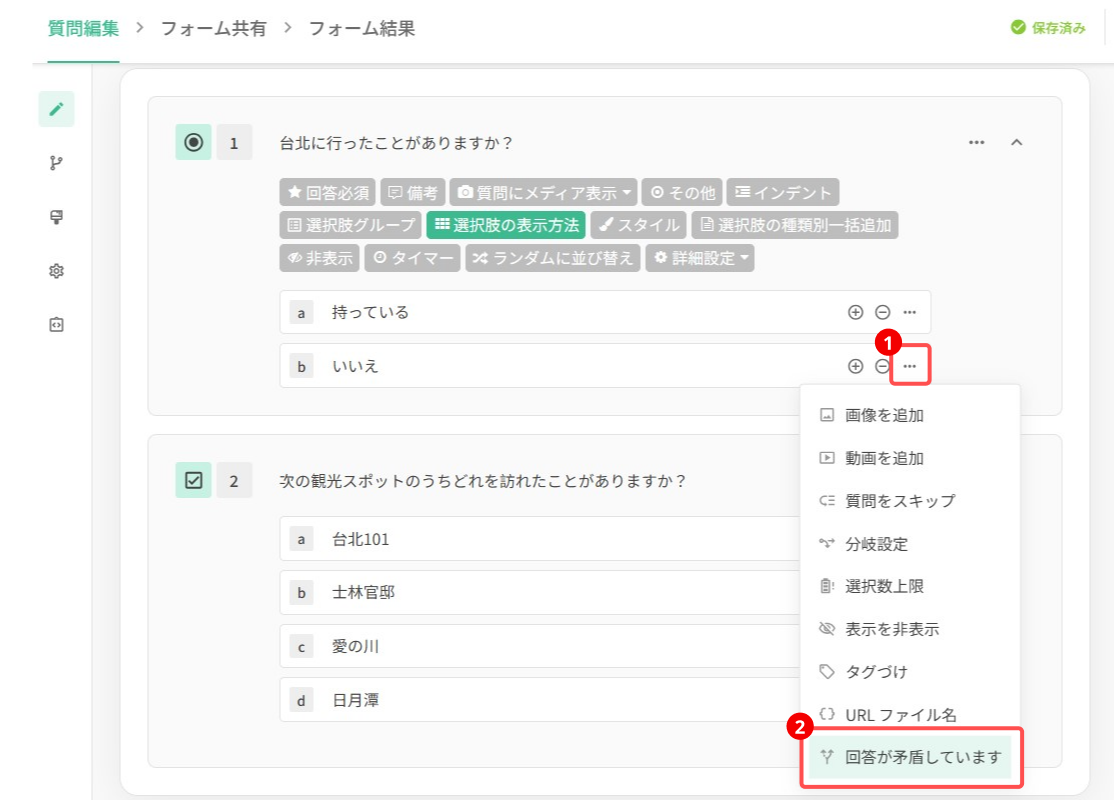This screenshot has width=1114, height=800.
Task: Edit option text 'いいえ'
Action: click(x=355, y=366)
